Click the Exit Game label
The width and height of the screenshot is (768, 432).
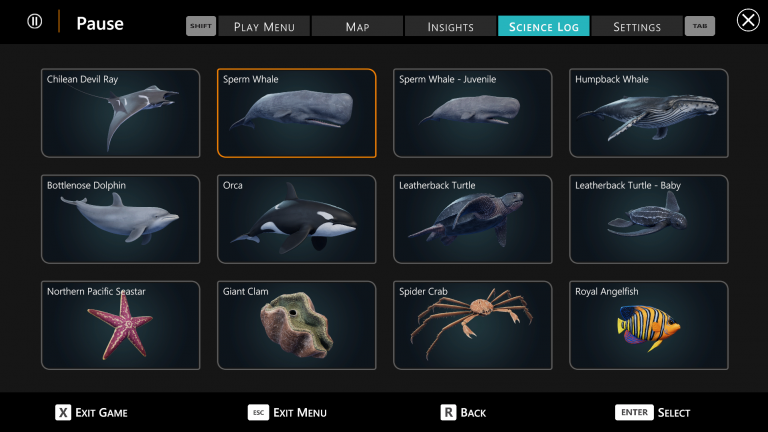(x=101, y=413)
